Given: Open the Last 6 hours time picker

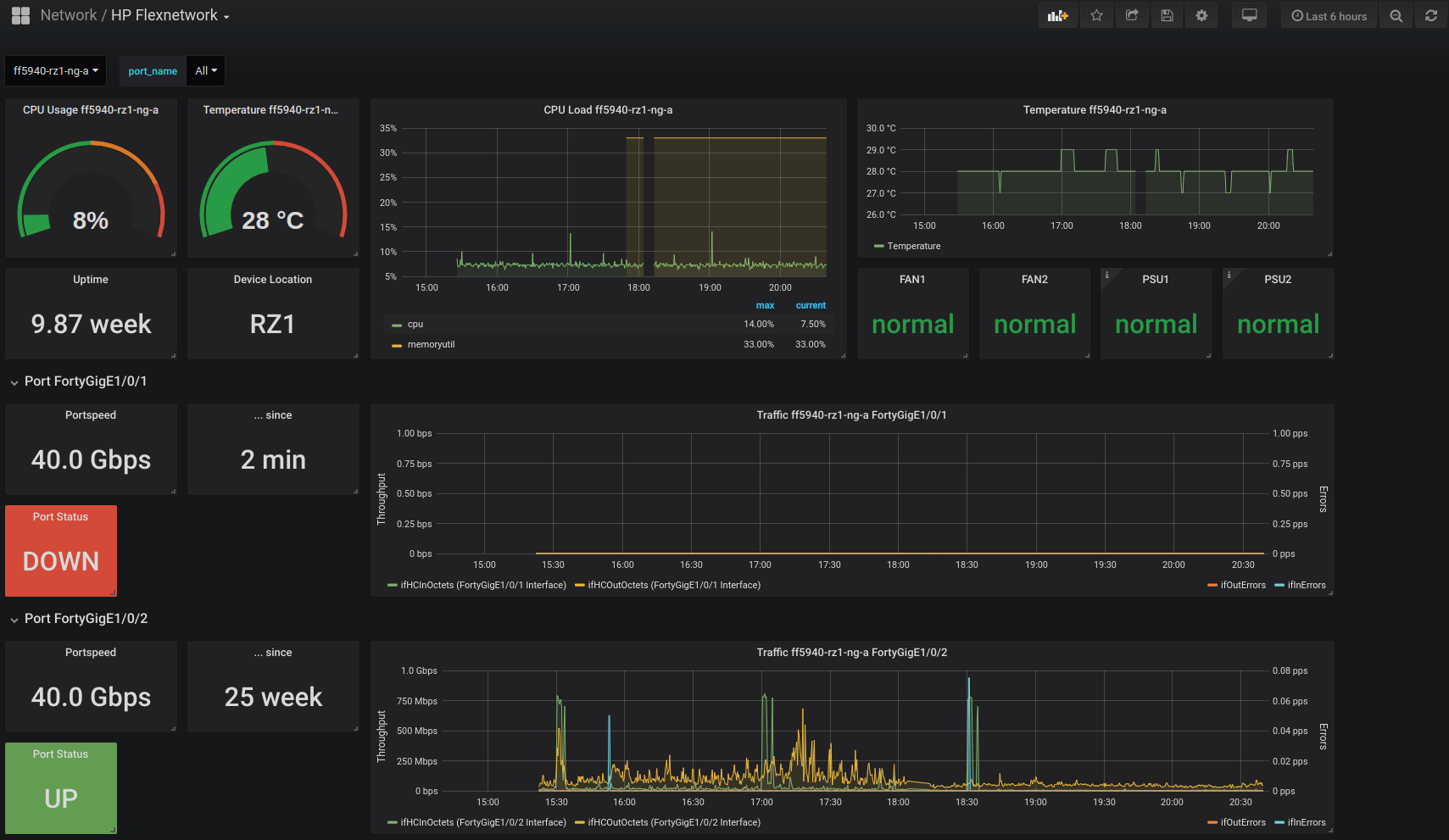Looking at the screenshot, I should (x=1329, y=15).
